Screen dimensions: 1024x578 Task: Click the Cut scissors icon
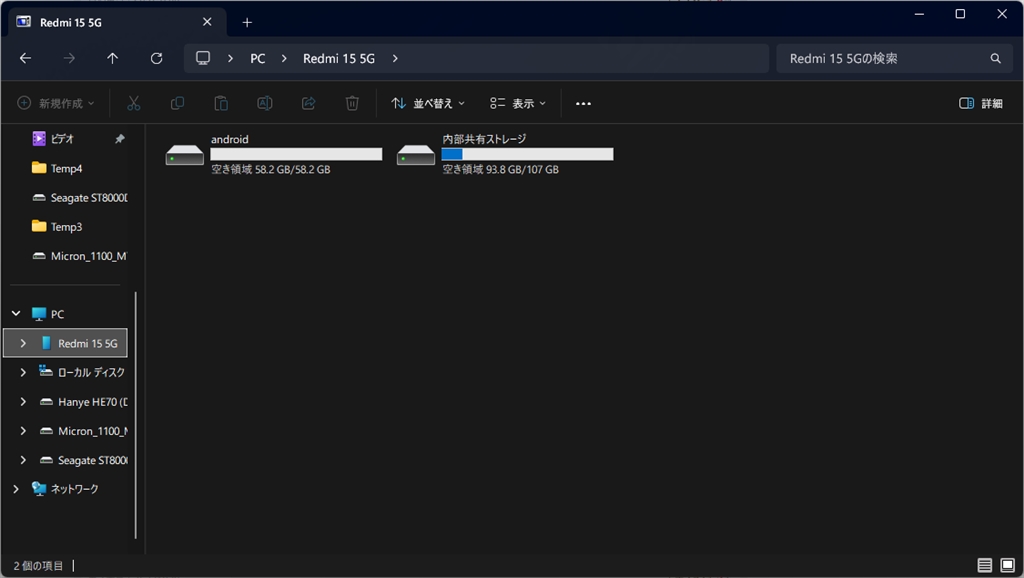[134, 103]
